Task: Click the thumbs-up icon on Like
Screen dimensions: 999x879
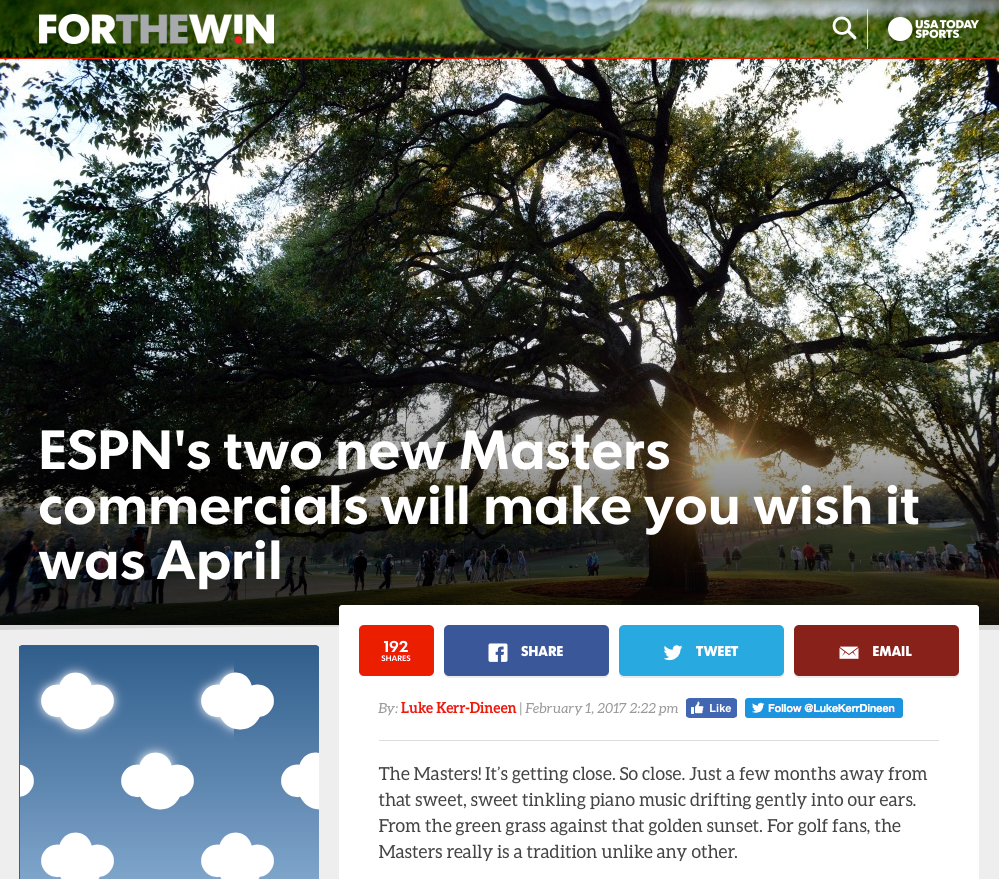Action: click(698, 708)
